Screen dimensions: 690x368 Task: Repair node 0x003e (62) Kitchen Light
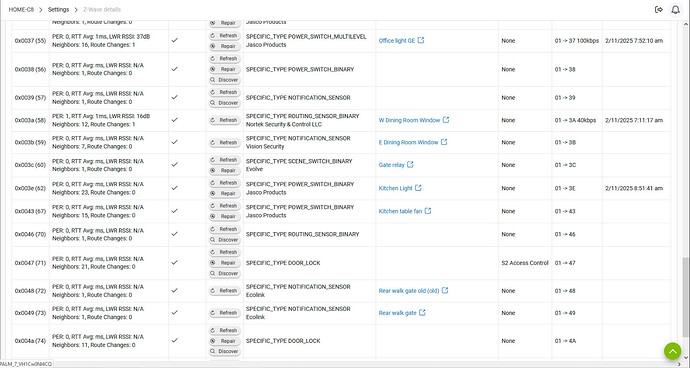tap(224, 193)
